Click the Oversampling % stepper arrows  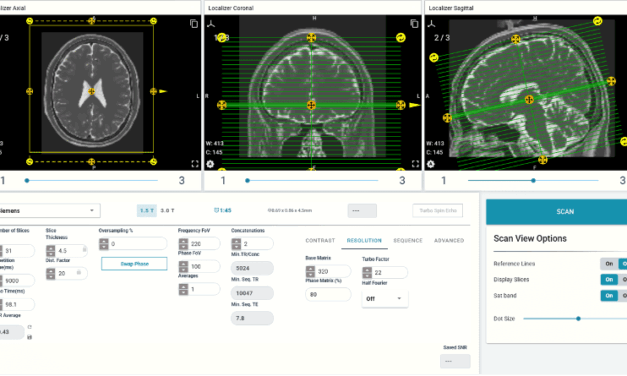[x=104, y=244]
